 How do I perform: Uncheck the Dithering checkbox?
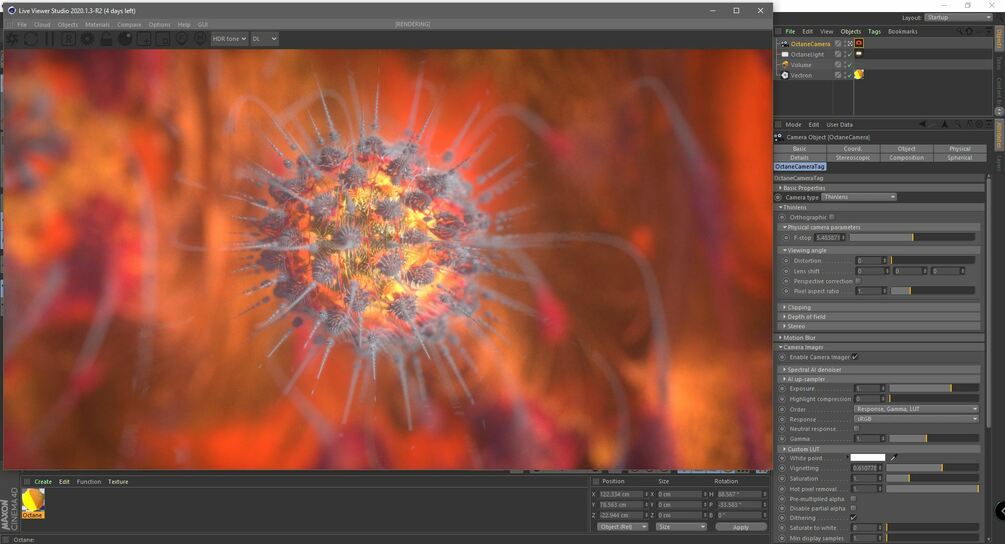pyautogui.click(x=853, y=518)
